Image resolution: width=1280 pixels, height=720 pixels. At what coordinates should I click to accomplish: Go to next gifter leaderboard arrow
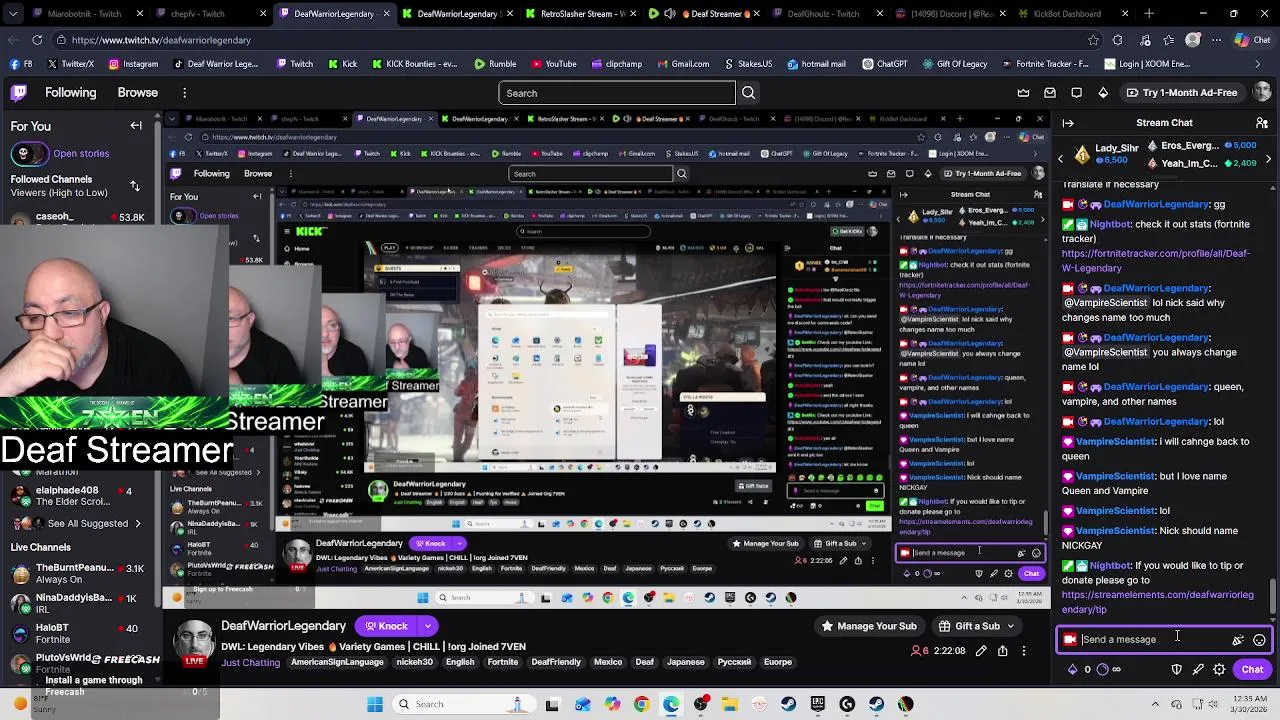tap(1269, 158)
